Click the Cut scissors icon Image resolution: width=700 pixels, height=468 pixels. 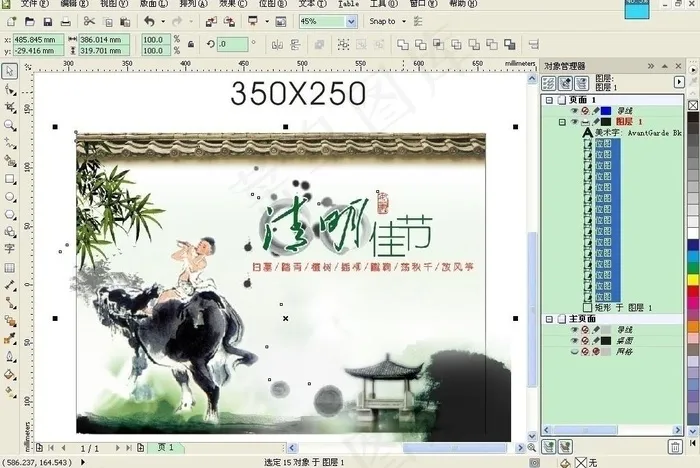[x=89, y=21]
